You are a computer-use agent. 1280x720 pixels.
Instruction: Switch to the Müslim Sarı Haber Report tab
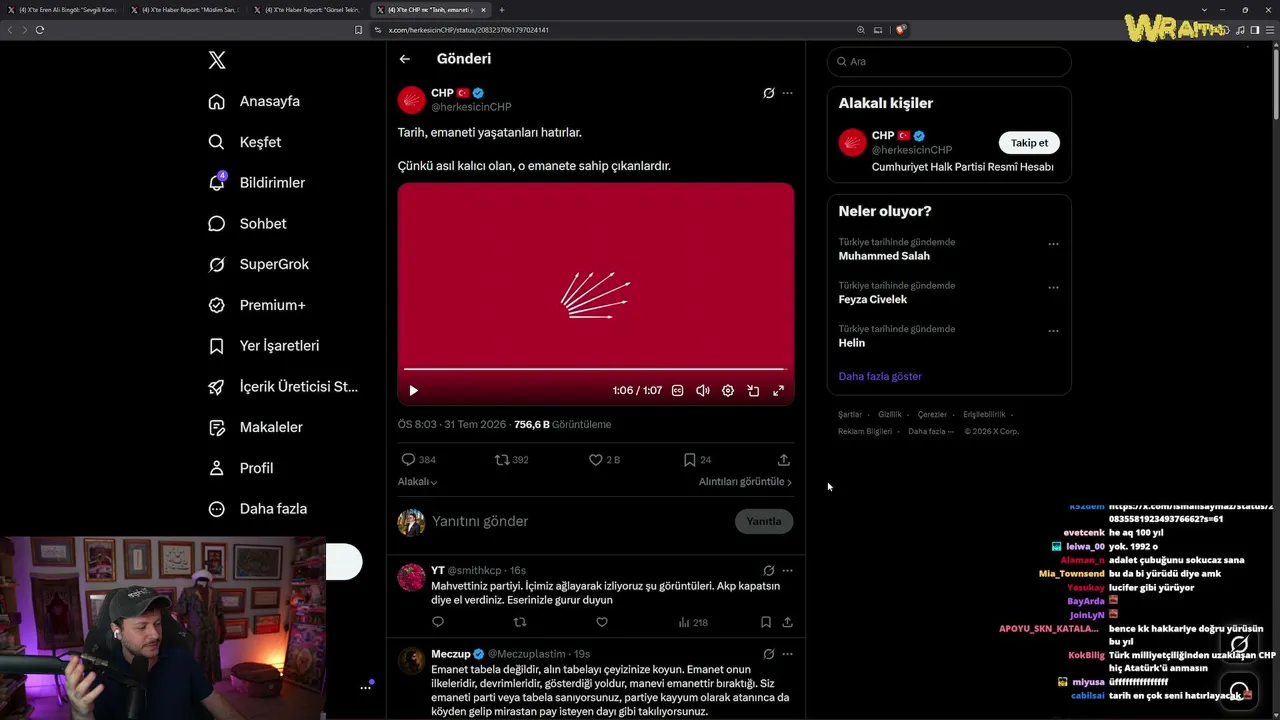coord(185,10)
